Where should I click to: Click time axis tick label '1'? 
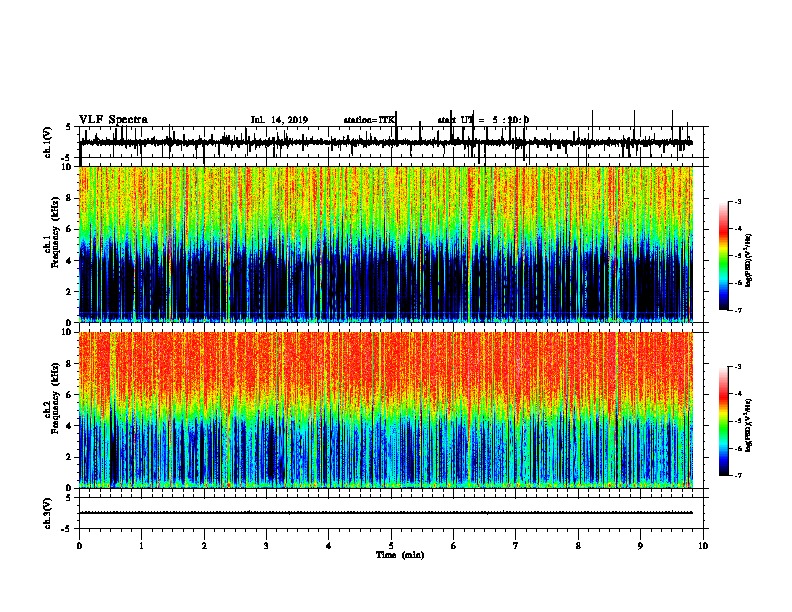coord(142,546)
